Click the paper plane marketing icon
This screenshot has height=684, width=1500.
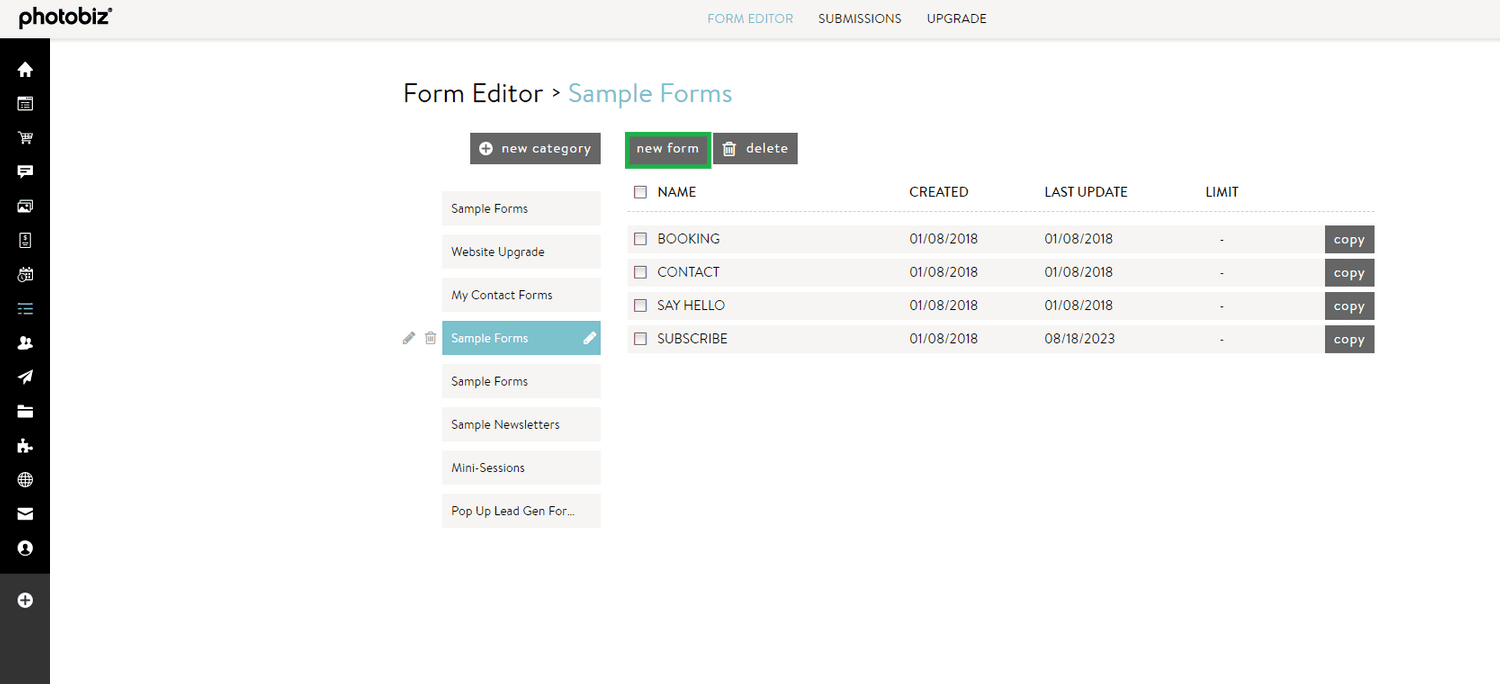(x=24, y=376)
